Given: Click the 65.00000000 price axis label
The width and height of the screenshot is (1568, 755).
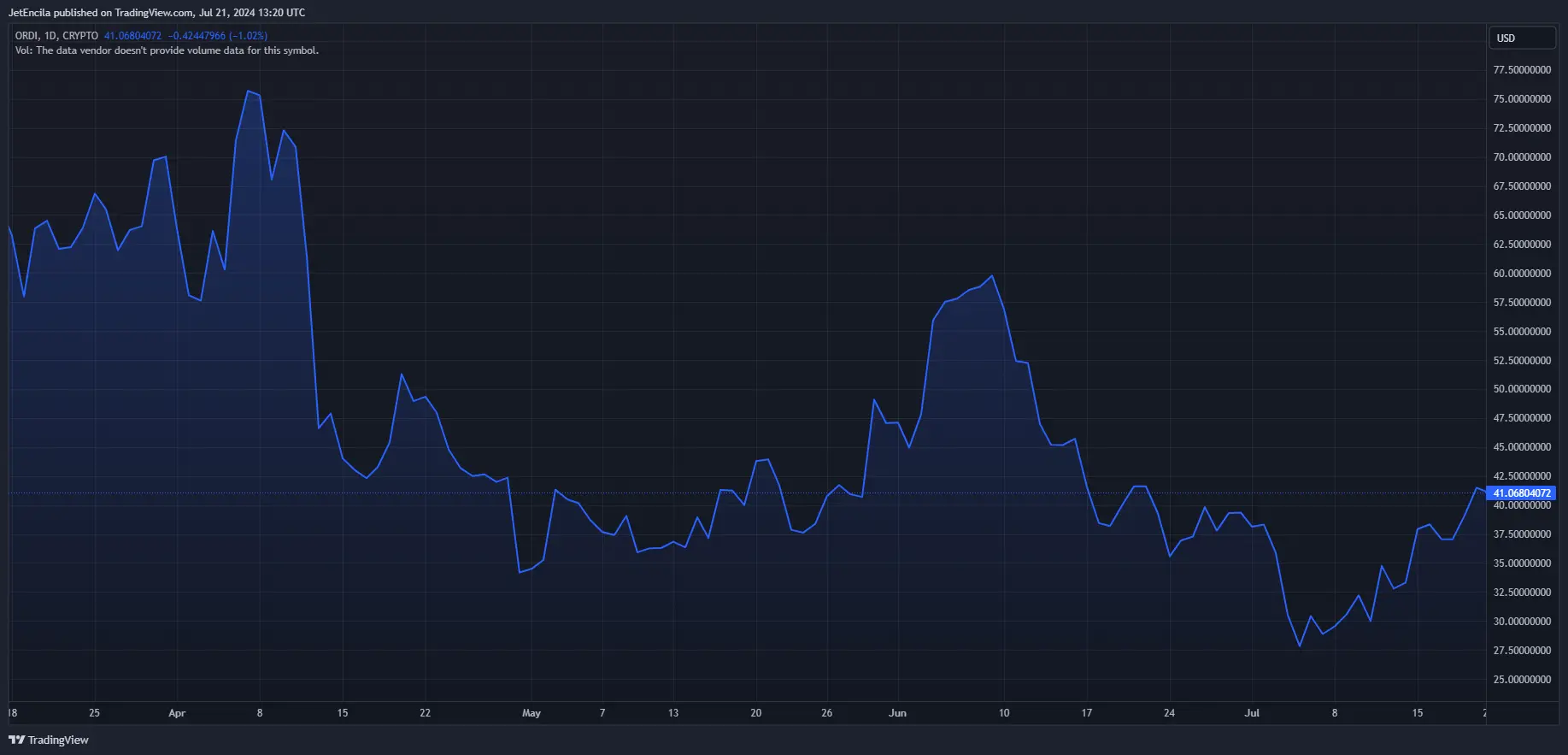Looking at the screenshot, I should tap(1522, 215).
